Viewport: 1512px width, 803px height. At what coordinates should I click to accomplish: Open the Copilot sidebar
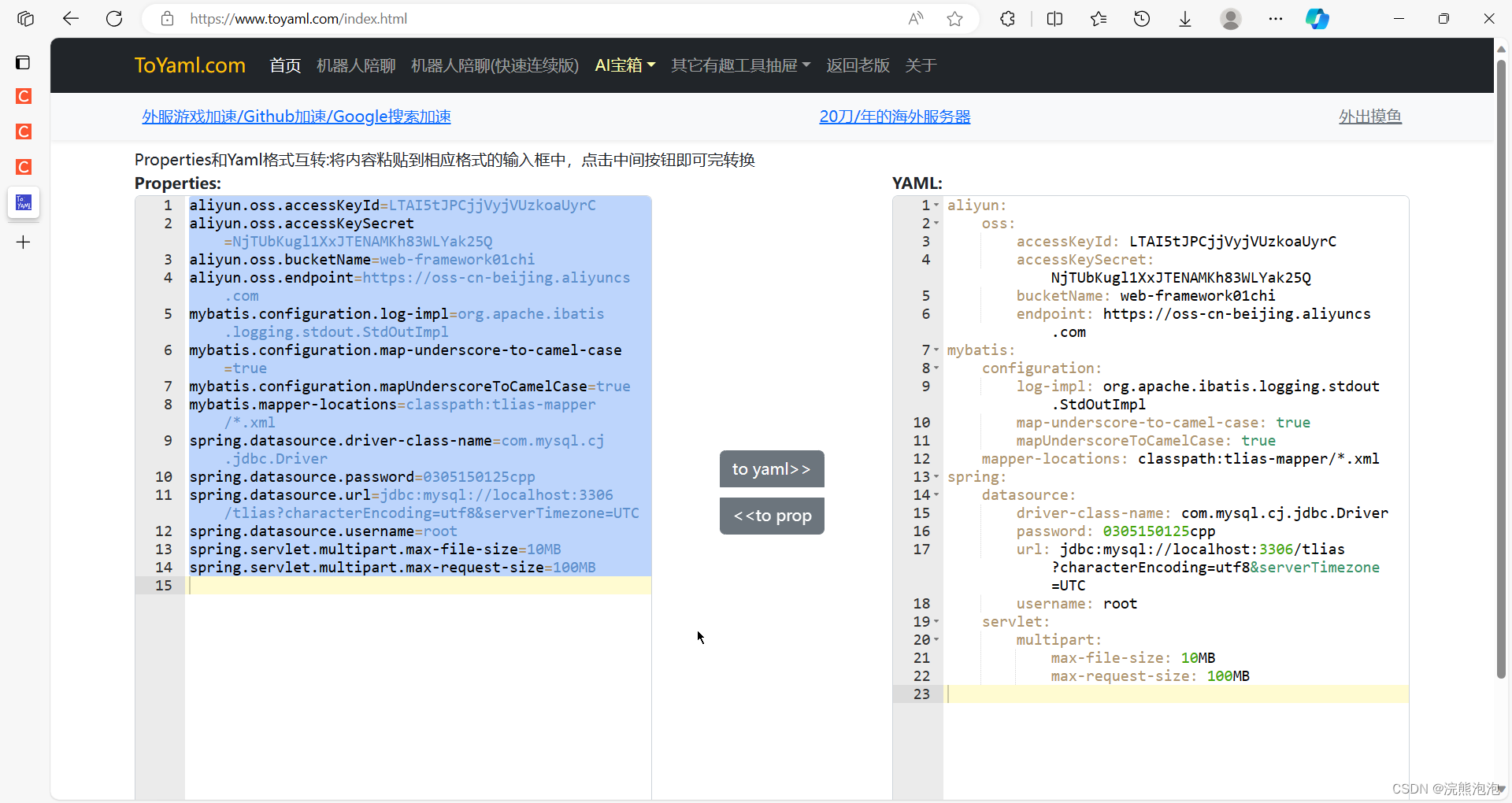tap(1317, 18)
